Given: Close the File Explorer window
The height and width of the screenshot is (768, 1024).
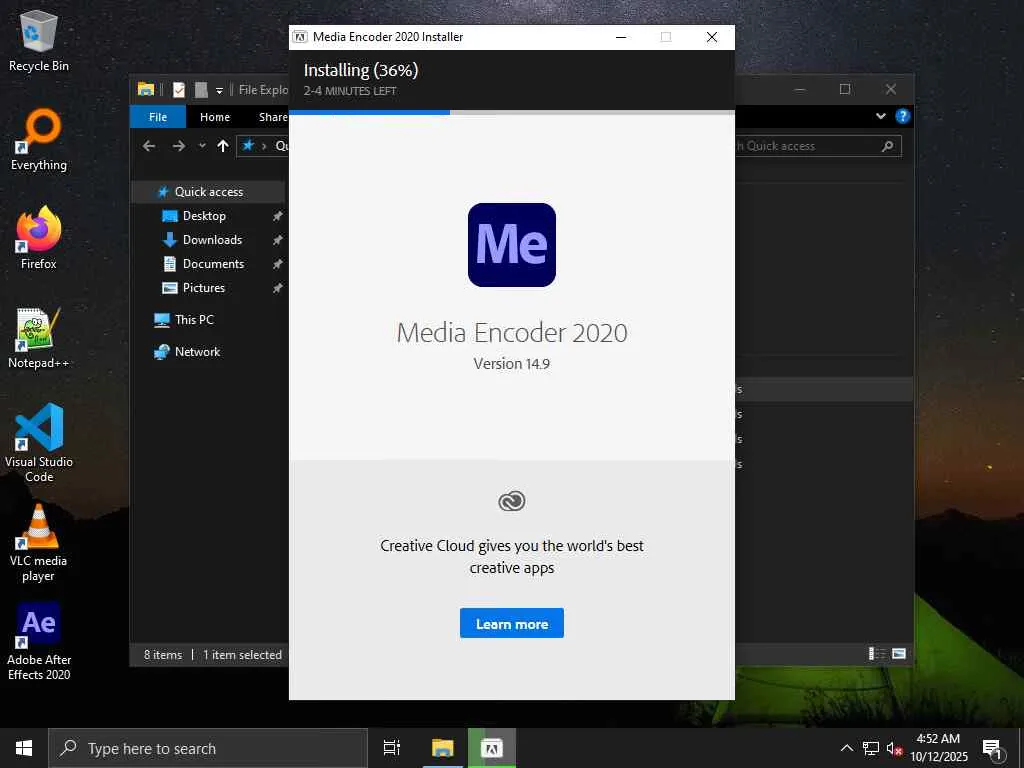Looking at the screenshot, I should (891, 89).
